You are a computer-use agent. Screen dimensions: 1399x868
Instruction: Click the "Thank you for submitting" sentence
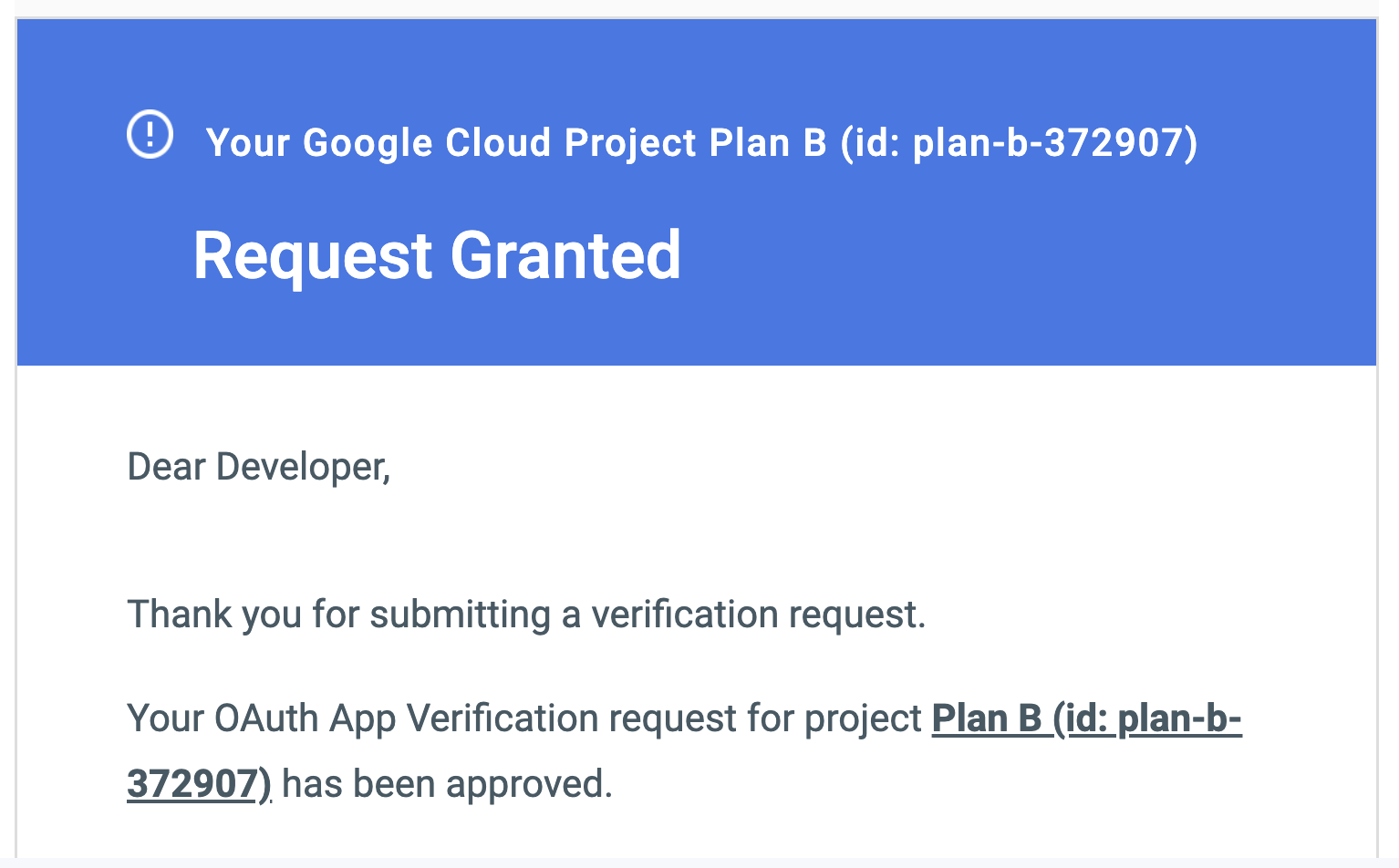coord(525,615)
